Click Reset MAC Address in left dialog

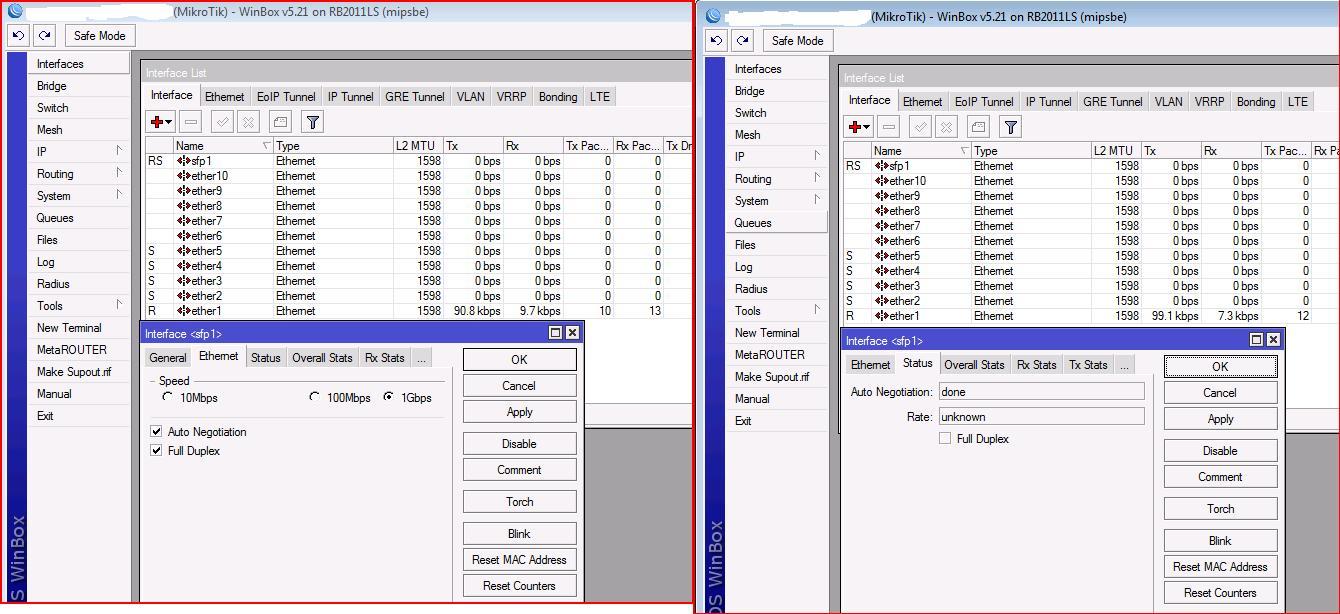pyautogui.click(x=519, y=560)
